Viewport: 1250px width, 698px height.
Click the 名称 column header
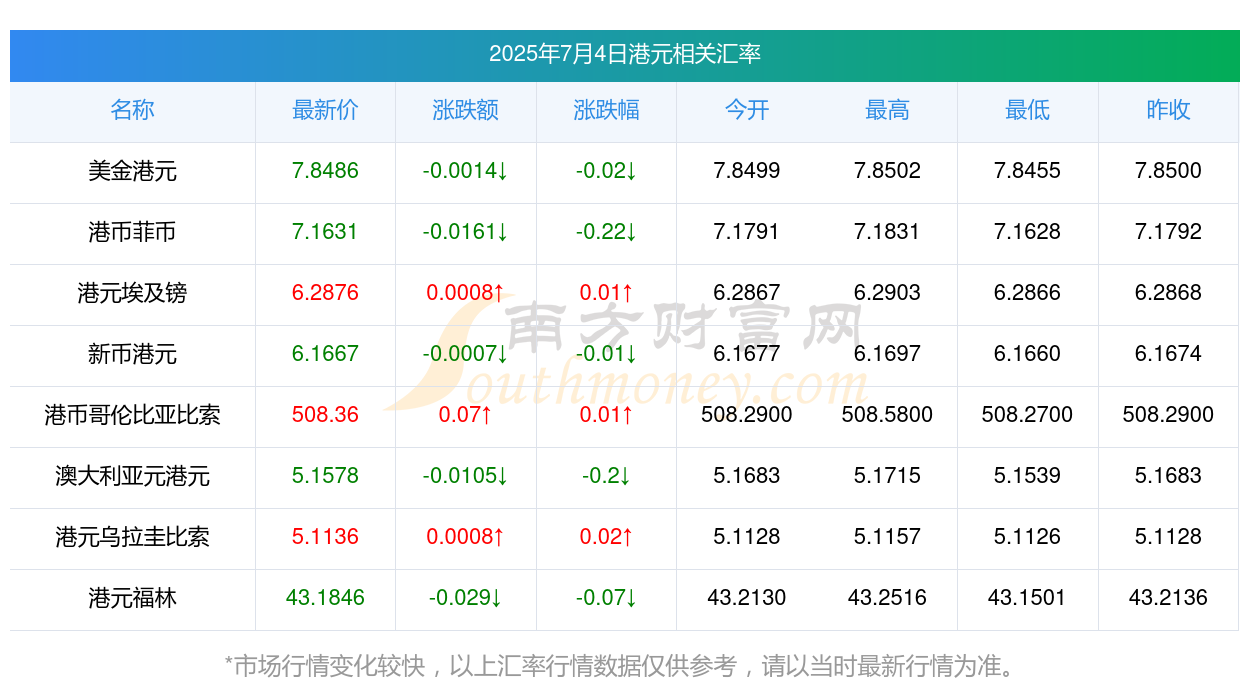132,110
